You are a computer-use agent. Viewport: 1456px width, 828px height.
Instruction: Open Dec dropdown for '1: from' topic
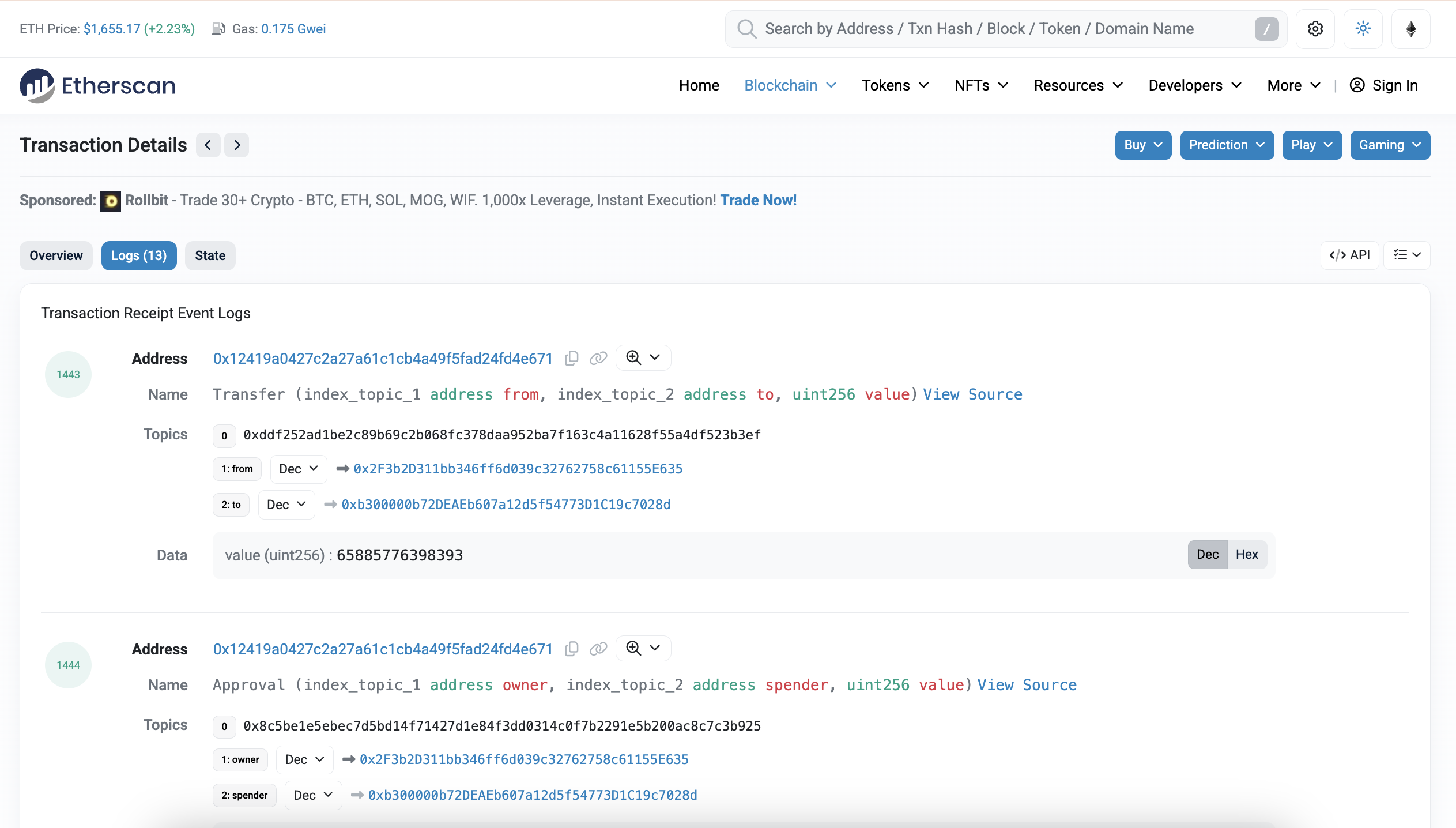click(x=299, y=469)
